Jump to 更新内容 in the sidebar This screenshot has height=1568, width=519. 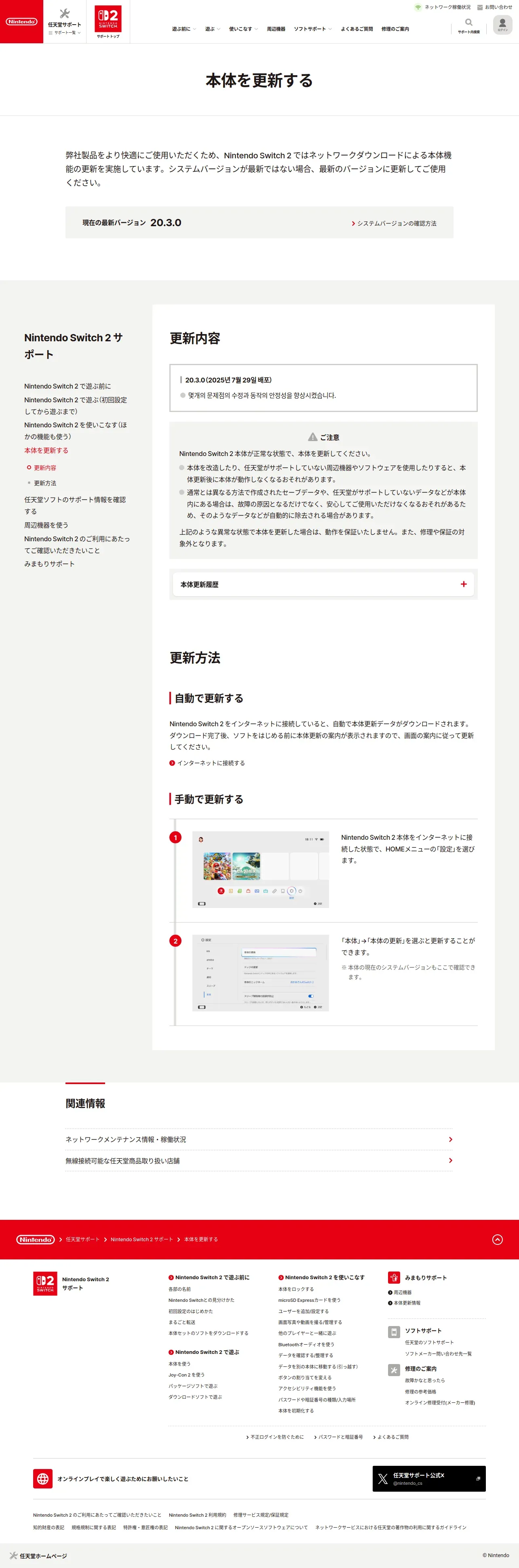click(x=44, y=468)
